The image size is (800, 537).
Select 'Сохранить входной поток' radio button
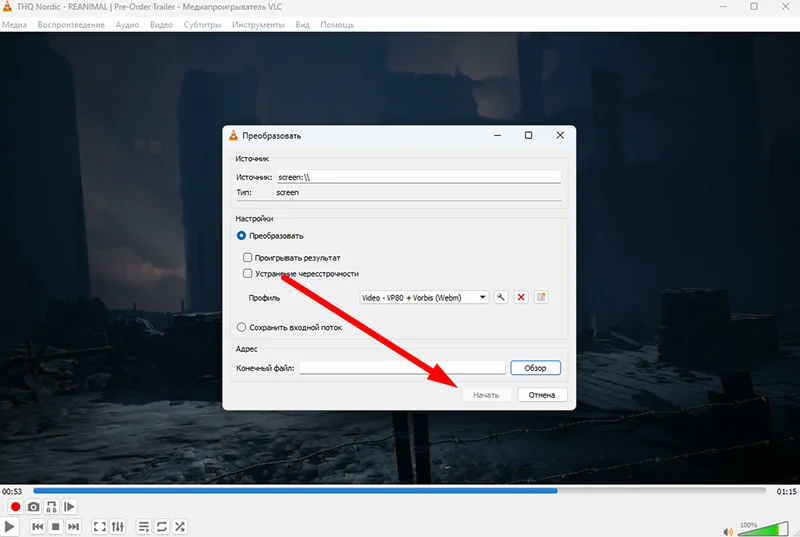coord(241,327)
